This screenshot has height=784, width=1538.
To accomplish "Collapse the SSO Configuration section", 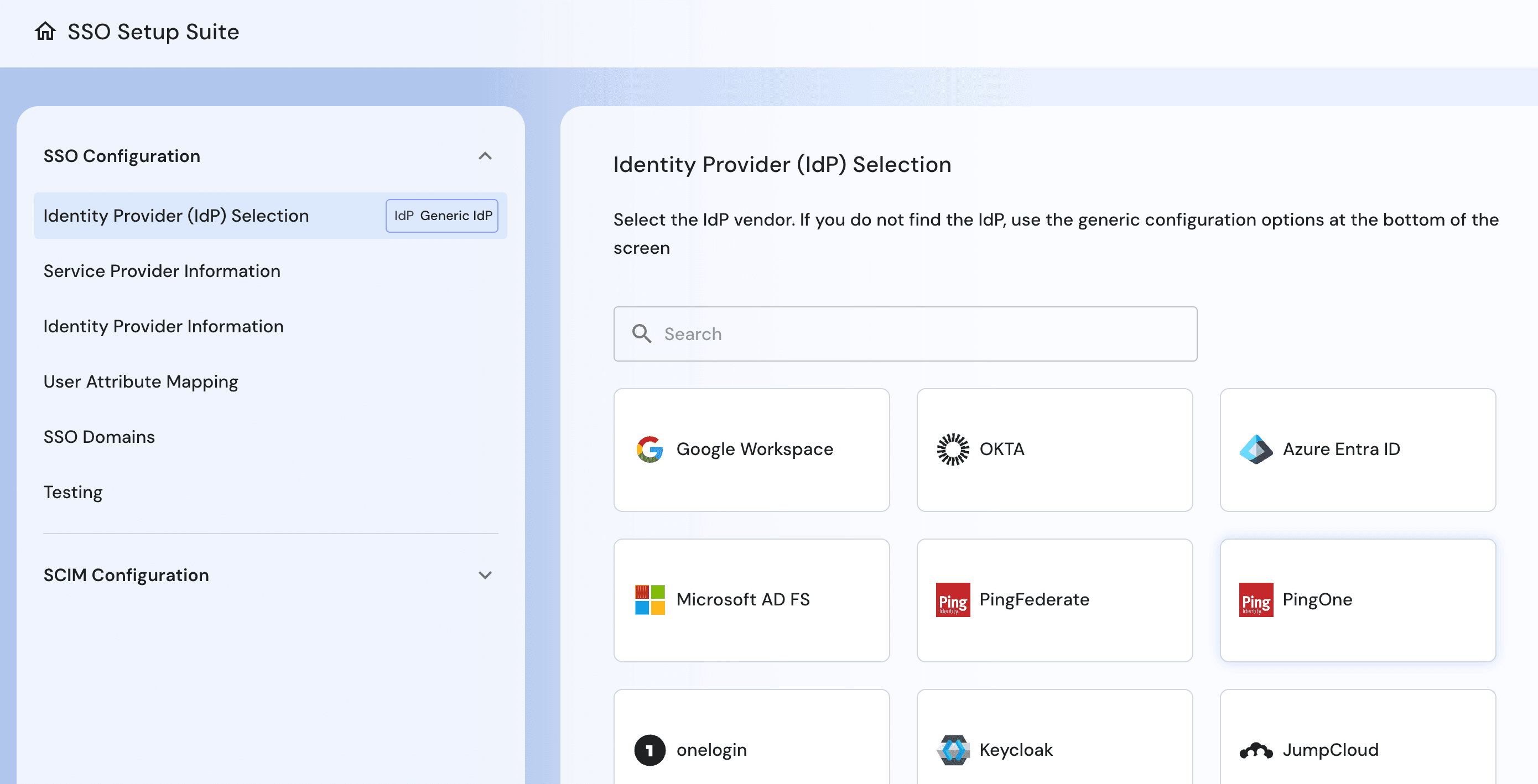I will tap(486, 155).
